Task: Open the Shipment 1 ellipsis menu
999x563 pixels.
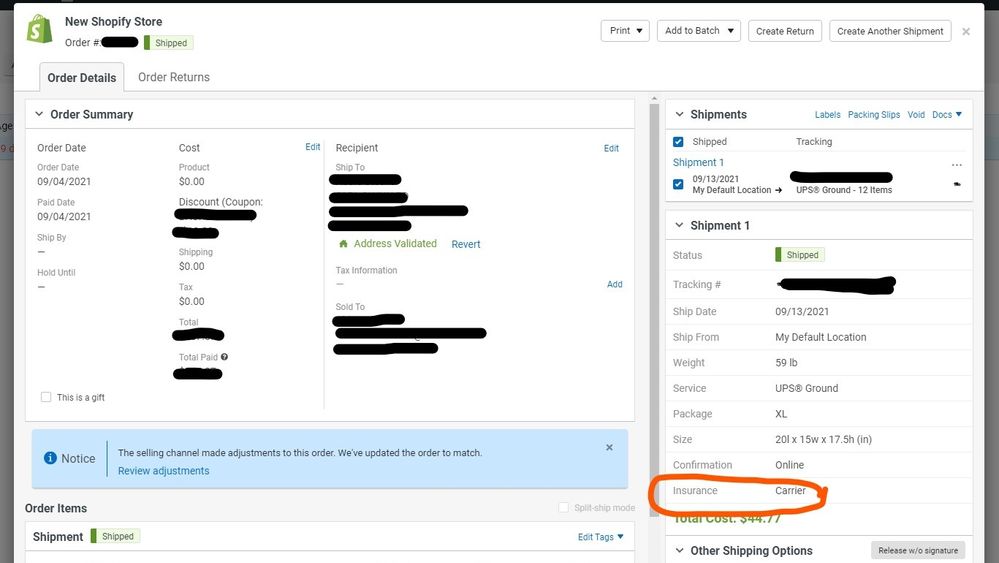Action: click(x=956, y=164)
